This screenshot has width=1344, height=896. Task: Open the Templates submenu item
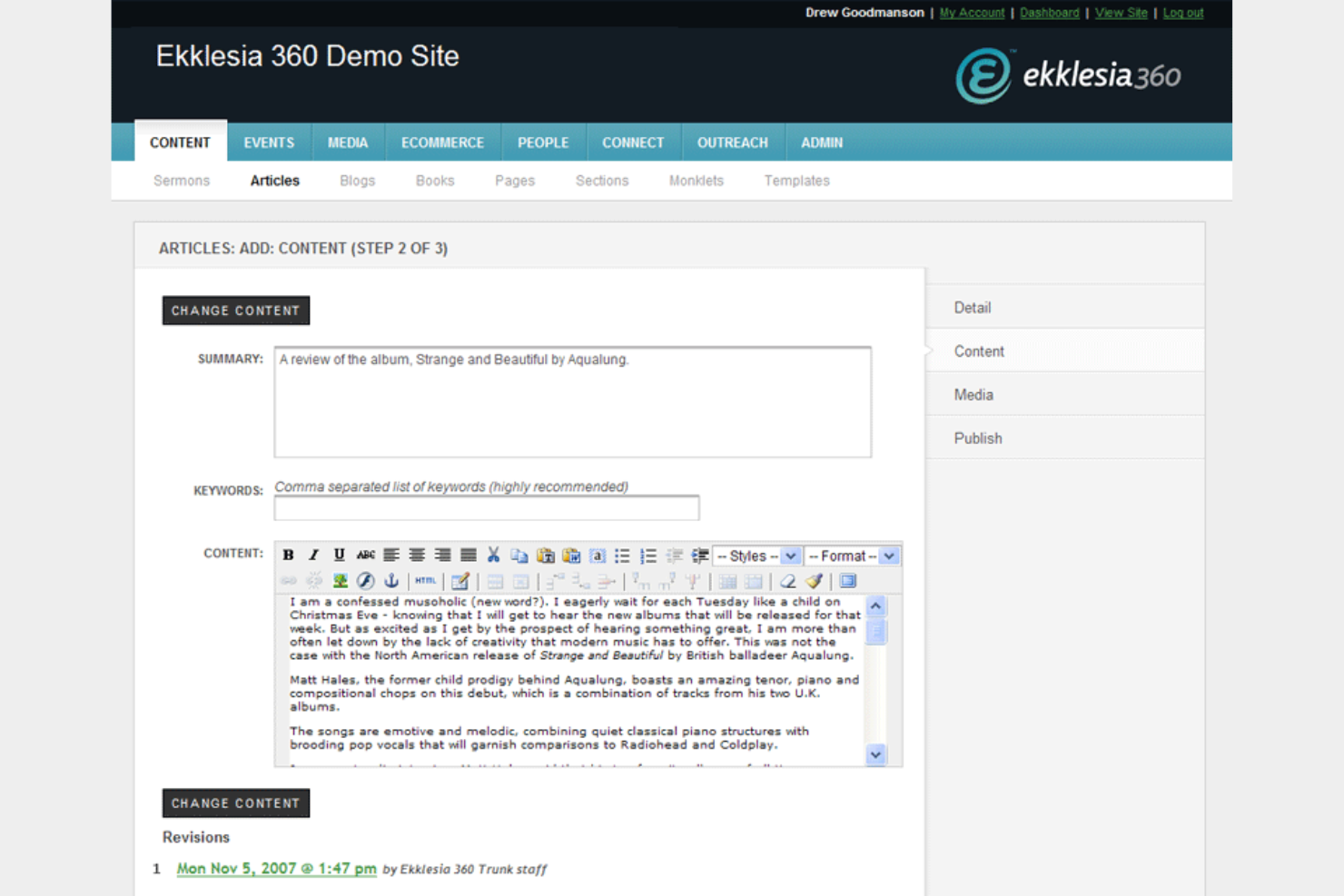797,181
